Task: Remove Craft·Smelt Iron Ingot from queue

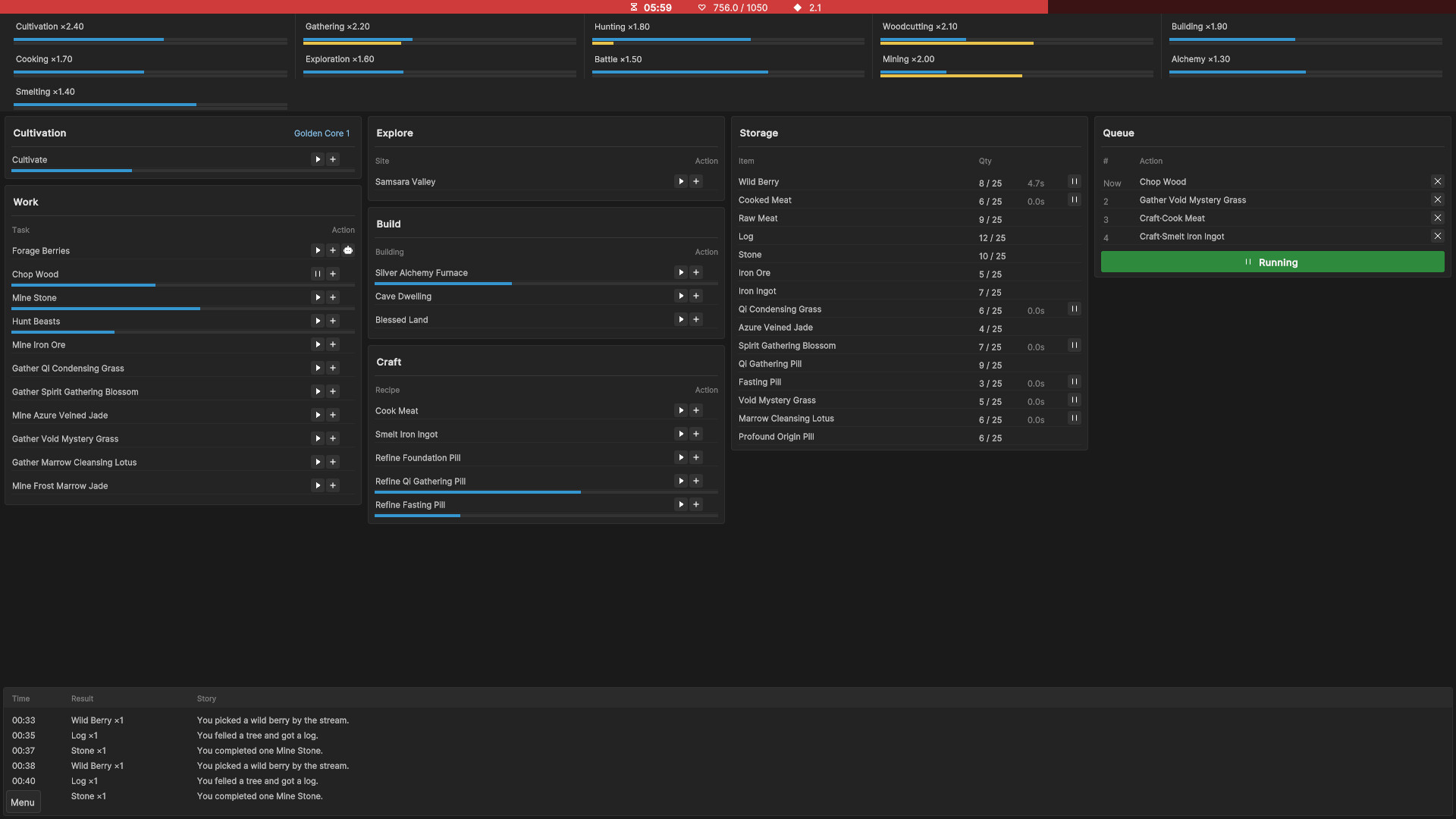Action: pyautogui.click(x=1438, y=236)
